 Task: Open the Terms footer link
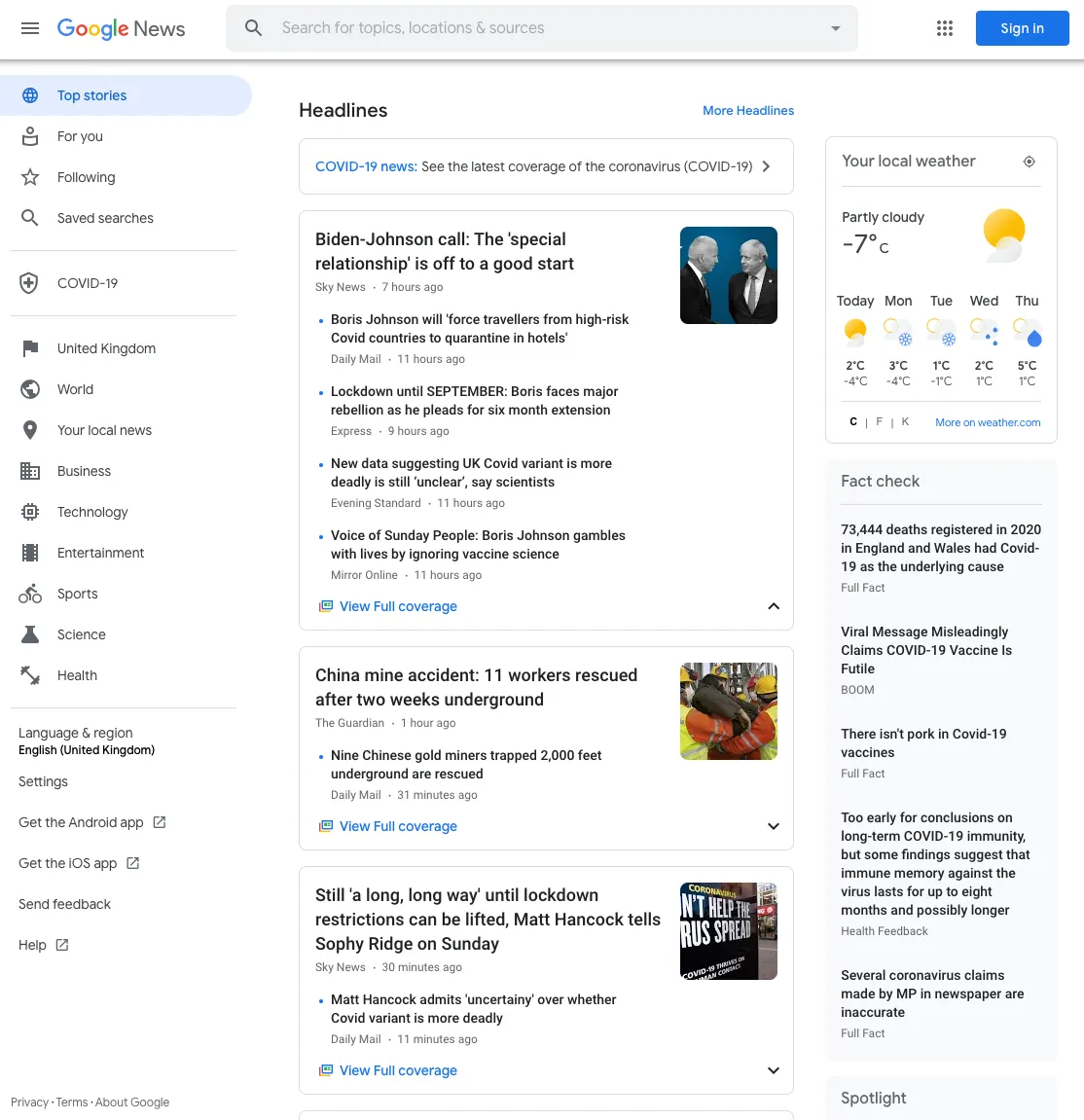(71, 1102)
